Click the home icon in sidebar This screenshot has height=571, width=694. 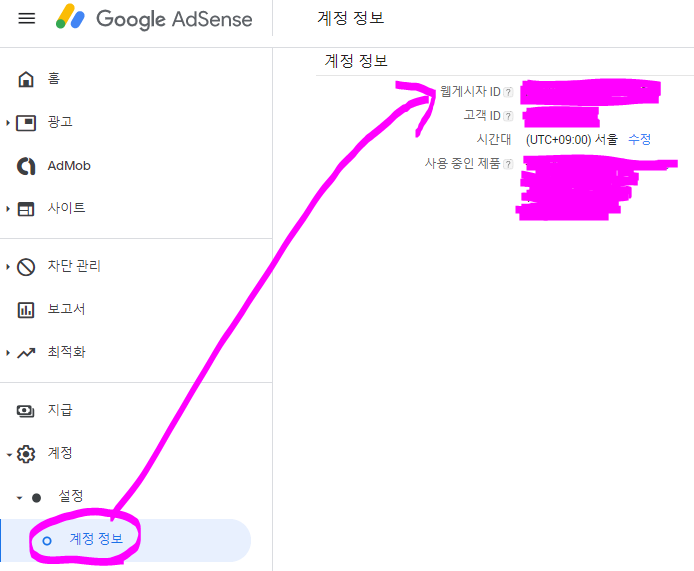point(26,79)
